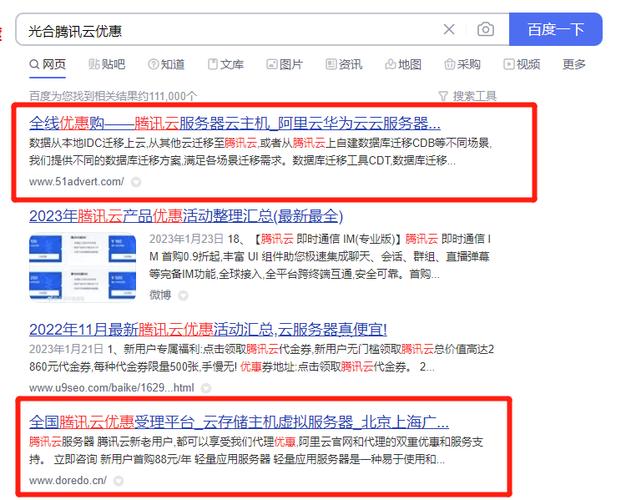Click the www.51advert.com/ URL
The width and height of the screenshot is (621, 500).
coord(76,182)
